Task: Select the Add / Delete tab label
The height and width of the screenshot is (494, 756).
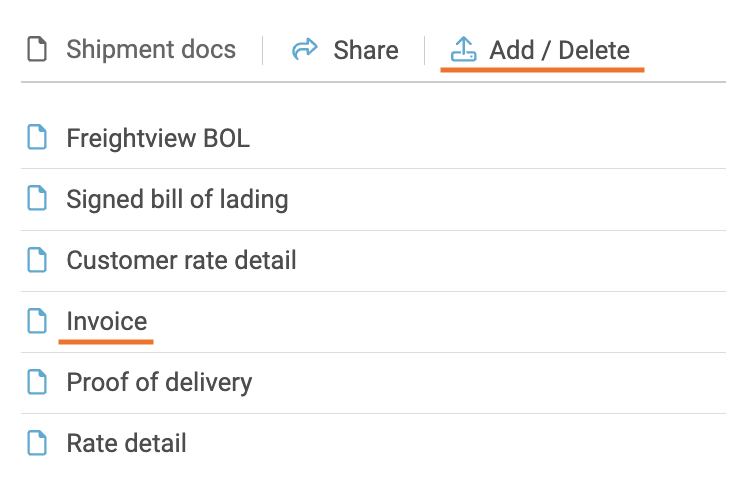Action: 559,50
